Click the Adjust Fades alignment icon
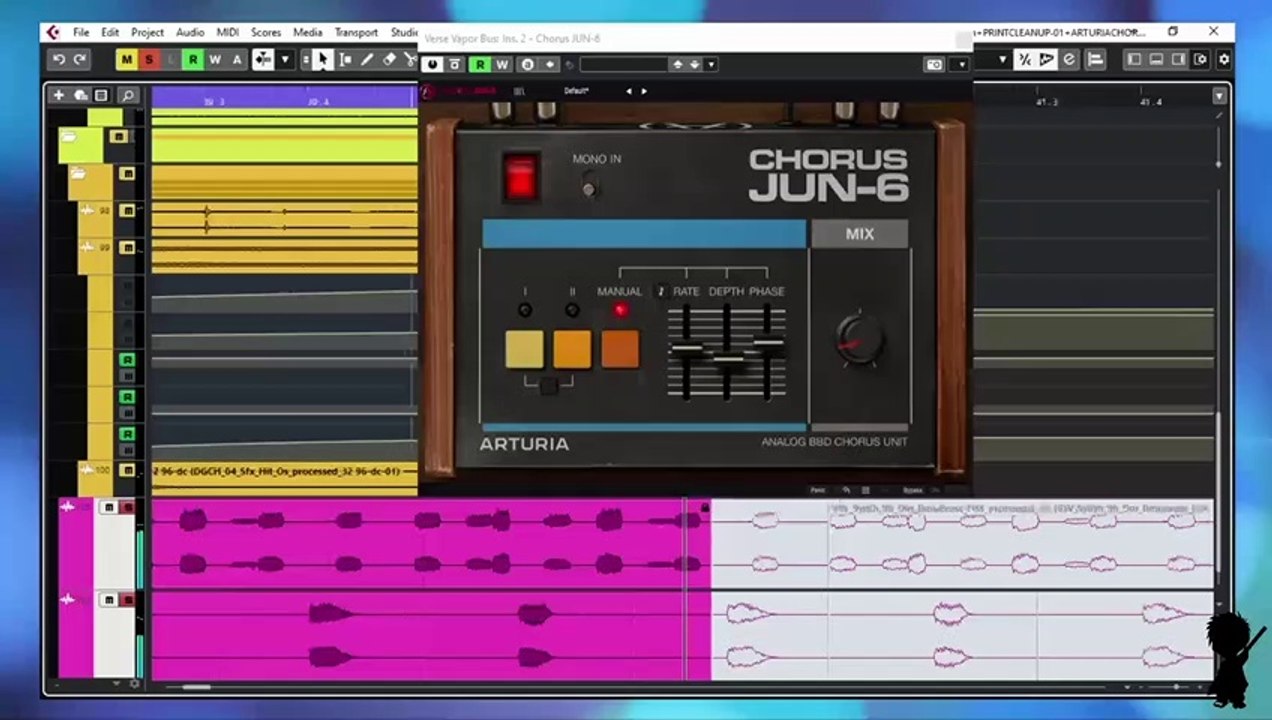Image resolution: width=1272 pixels, height=720 pixels. (1095, 60)
